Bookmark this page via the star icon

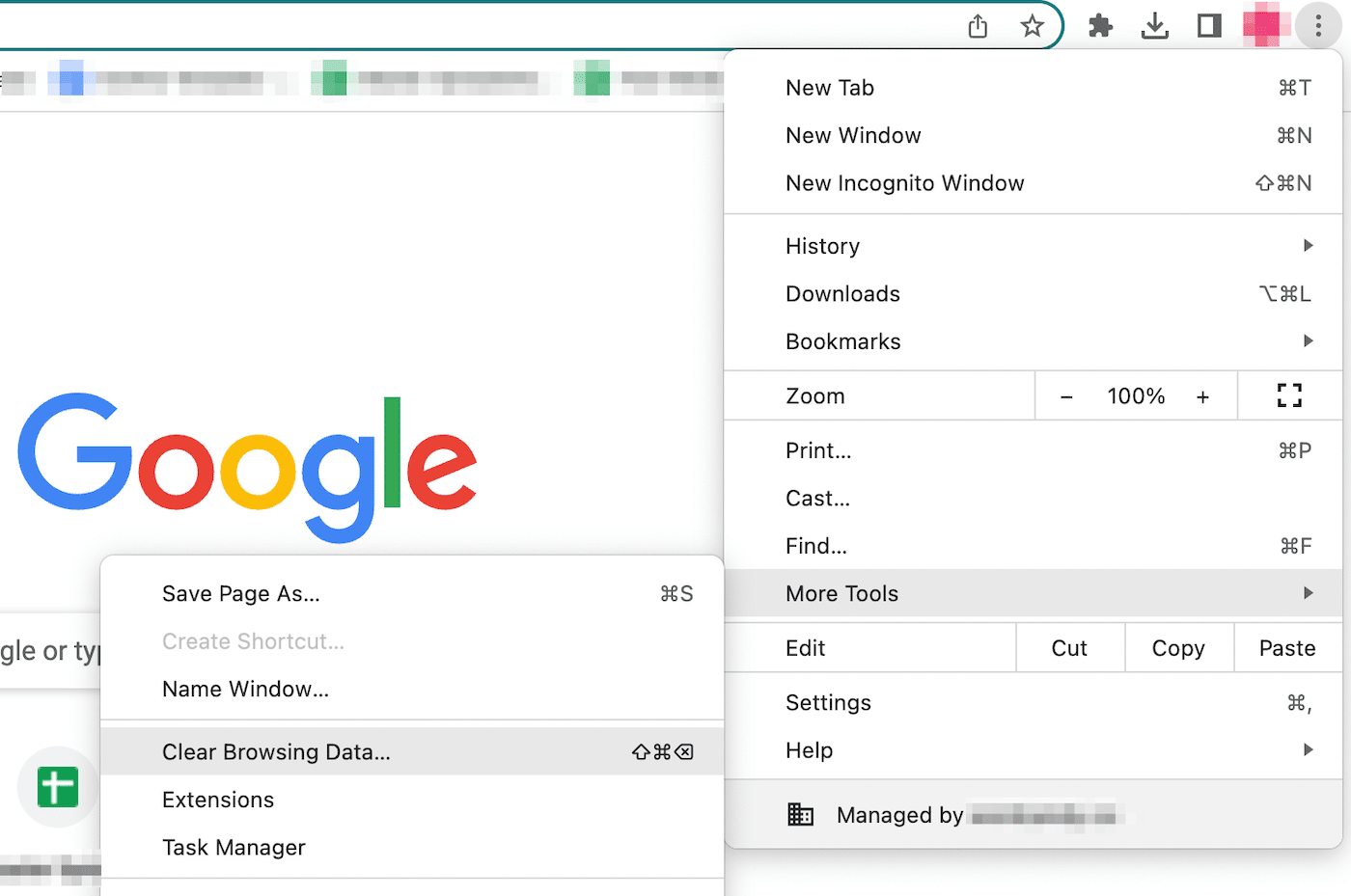point(1033,26)
